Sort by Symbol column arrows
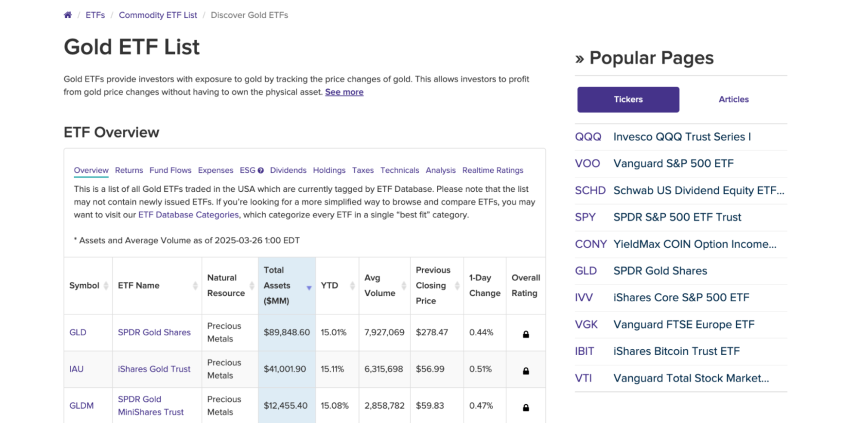The width and height of the screenshot is (860, 423). pyautogui.click(x=106, y=286)
